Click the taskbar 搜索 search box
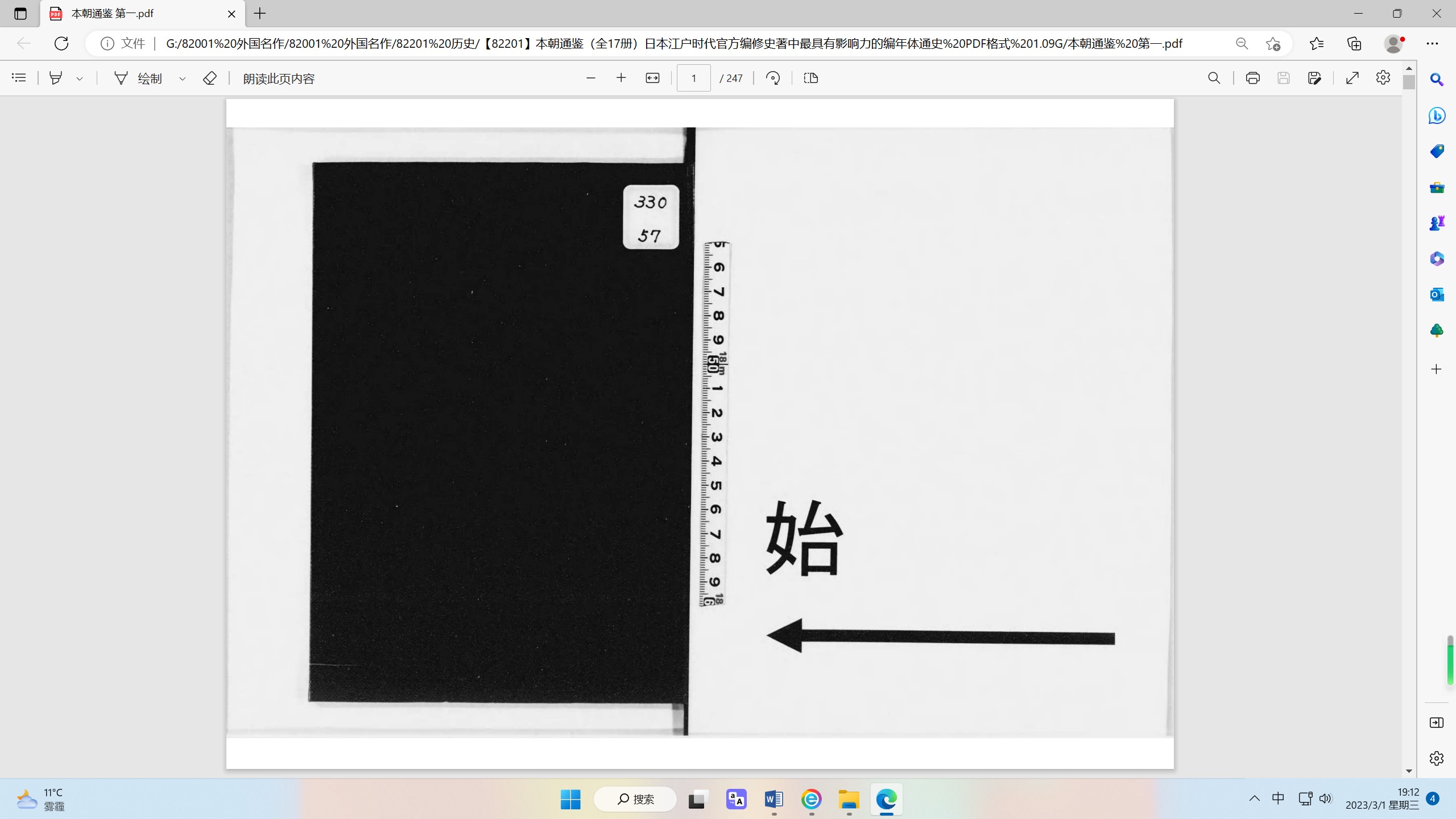Image resolution: width=1456 pixels, height=819 pixels. click(635, 799)
